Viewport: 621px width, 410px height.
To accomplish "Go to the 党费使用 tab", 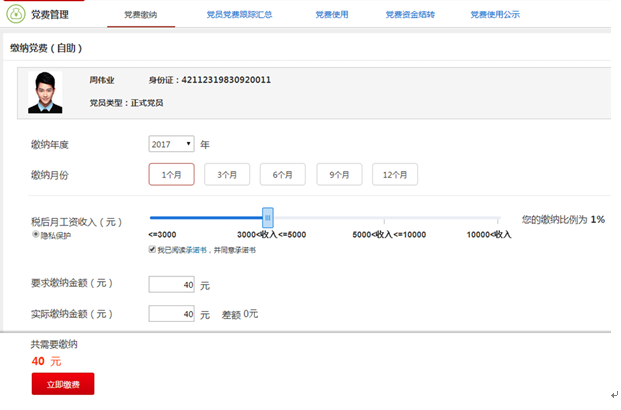I will 331,15.
